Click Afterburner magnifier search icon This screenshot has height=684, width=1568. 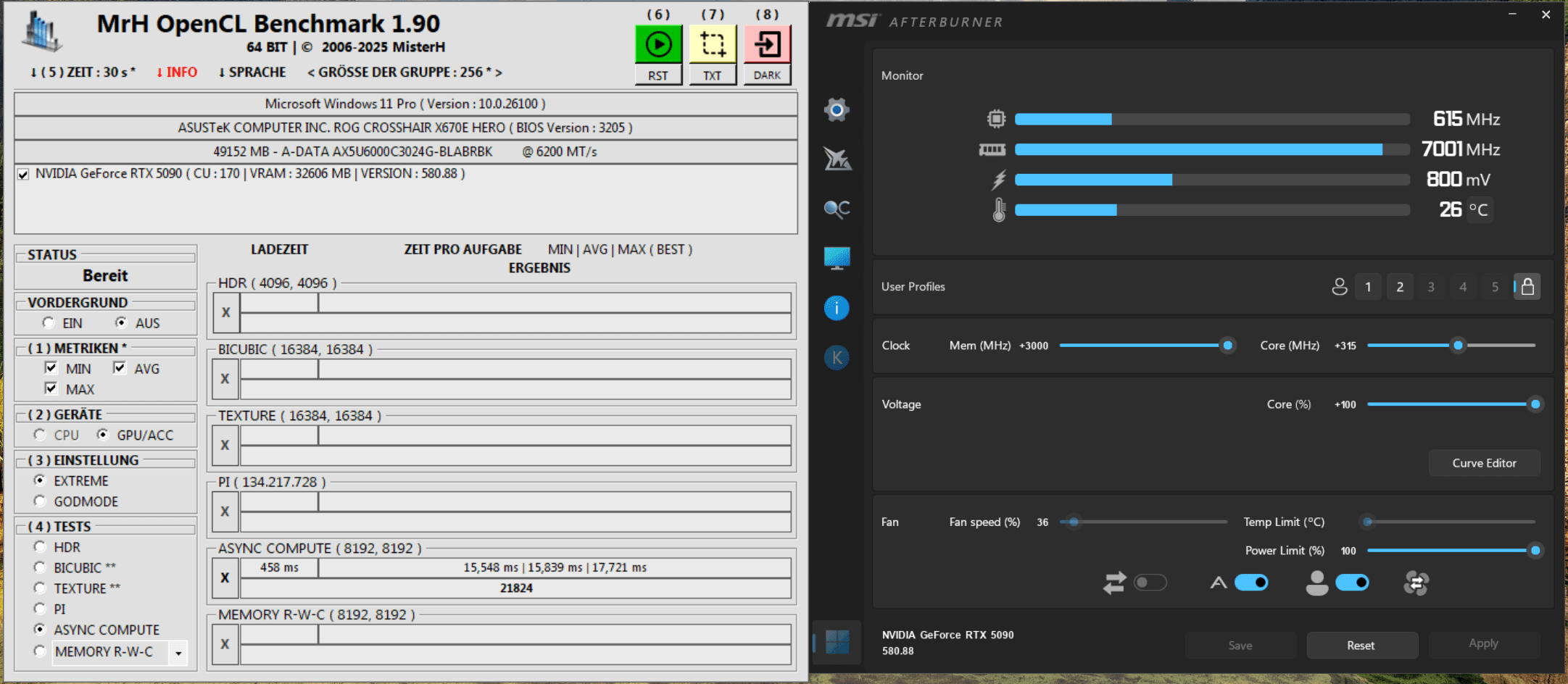[837, 209]
